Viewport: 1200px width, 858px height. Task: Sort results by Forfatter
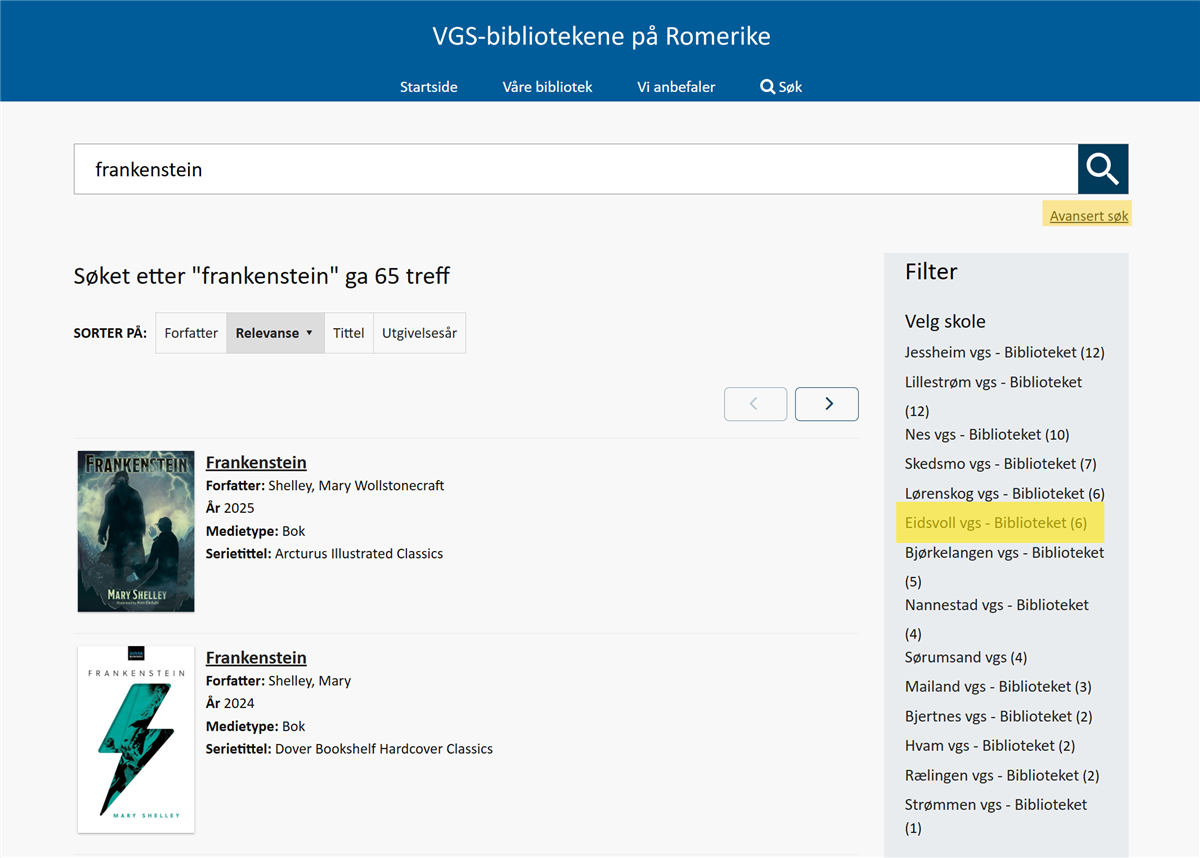pyautogui.click(x=191, y=333)
